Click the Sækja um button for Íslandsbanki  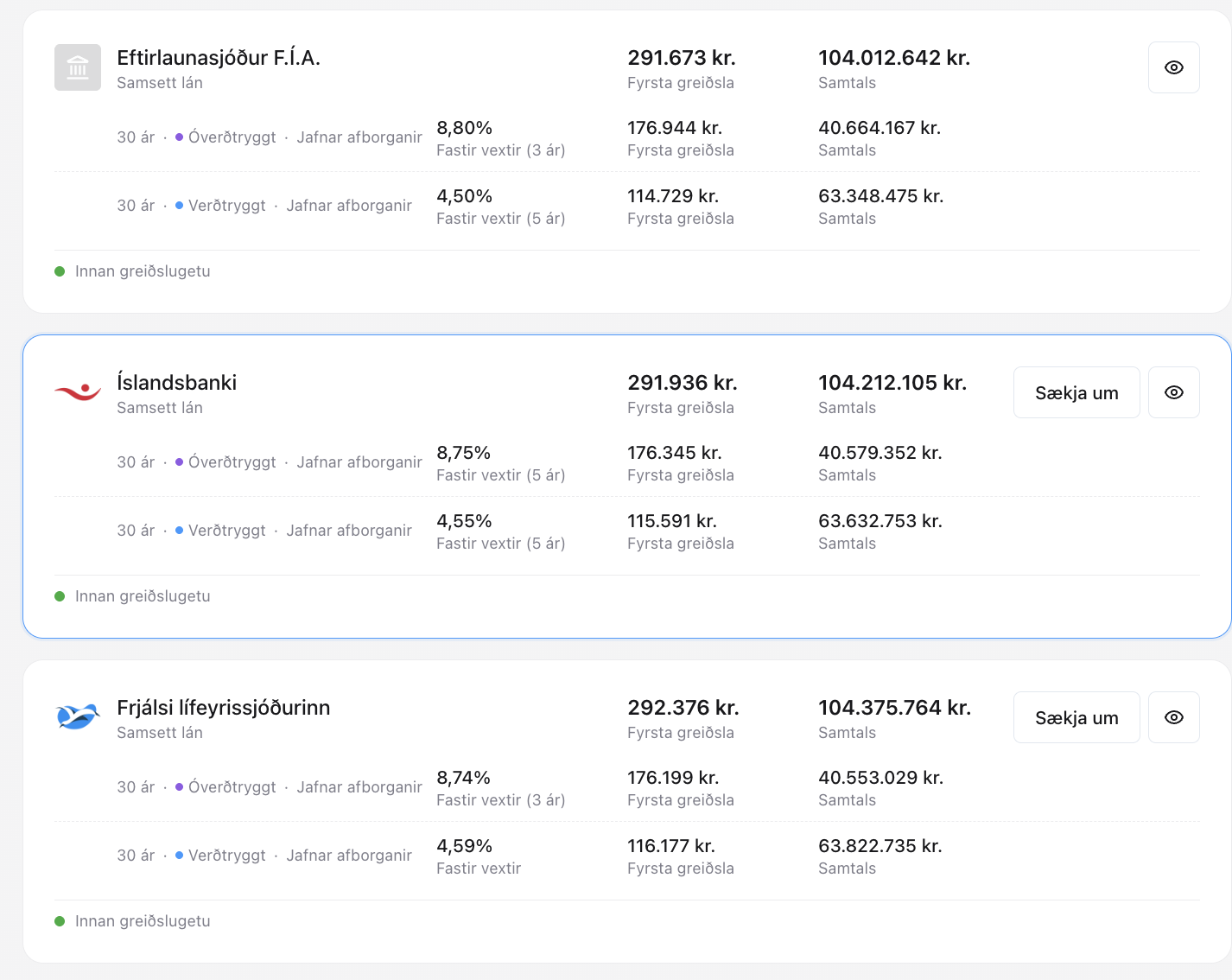[1076, 392]
